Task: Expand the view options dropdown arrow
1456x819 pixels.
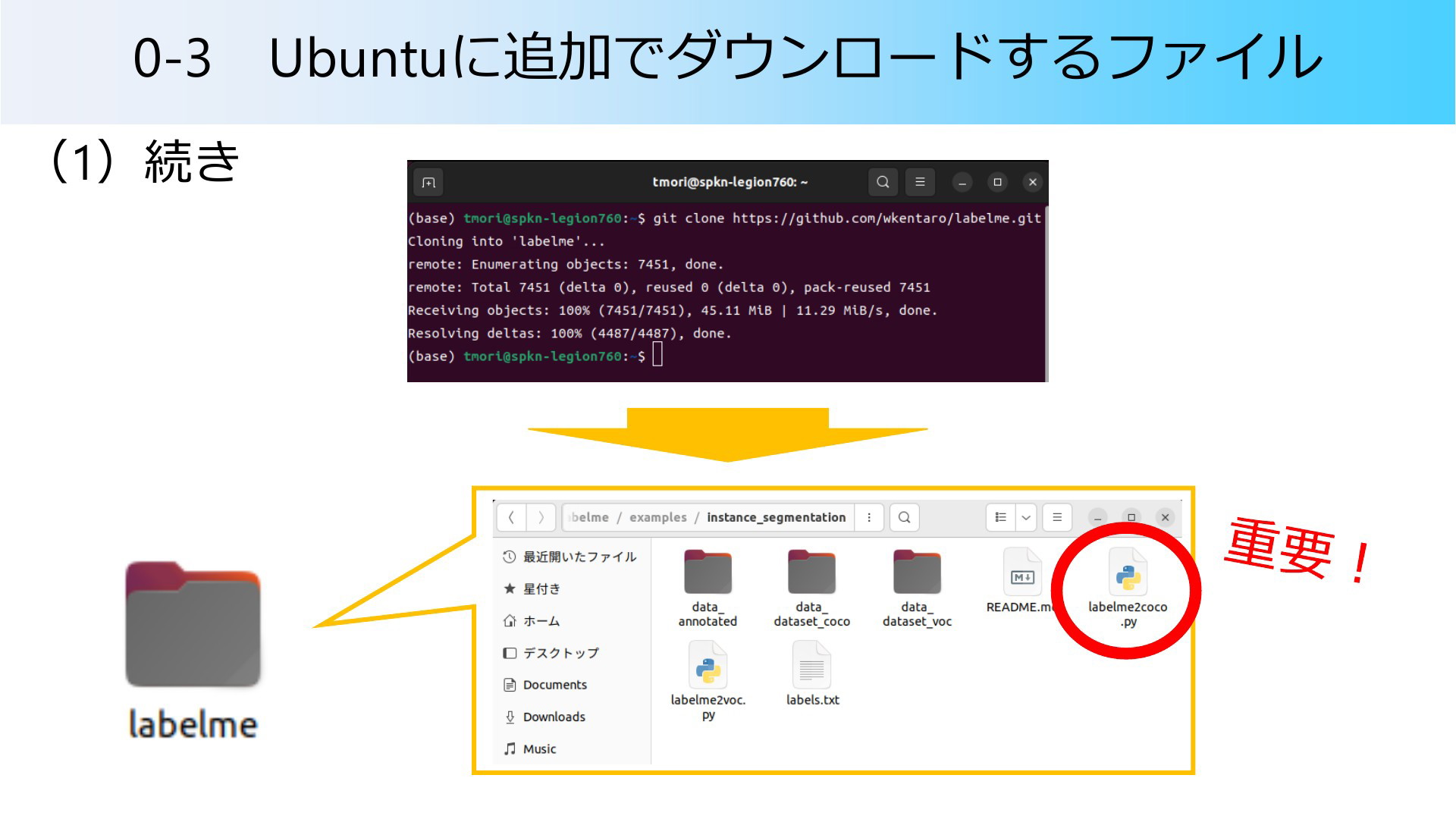Action: [1026, 517]
